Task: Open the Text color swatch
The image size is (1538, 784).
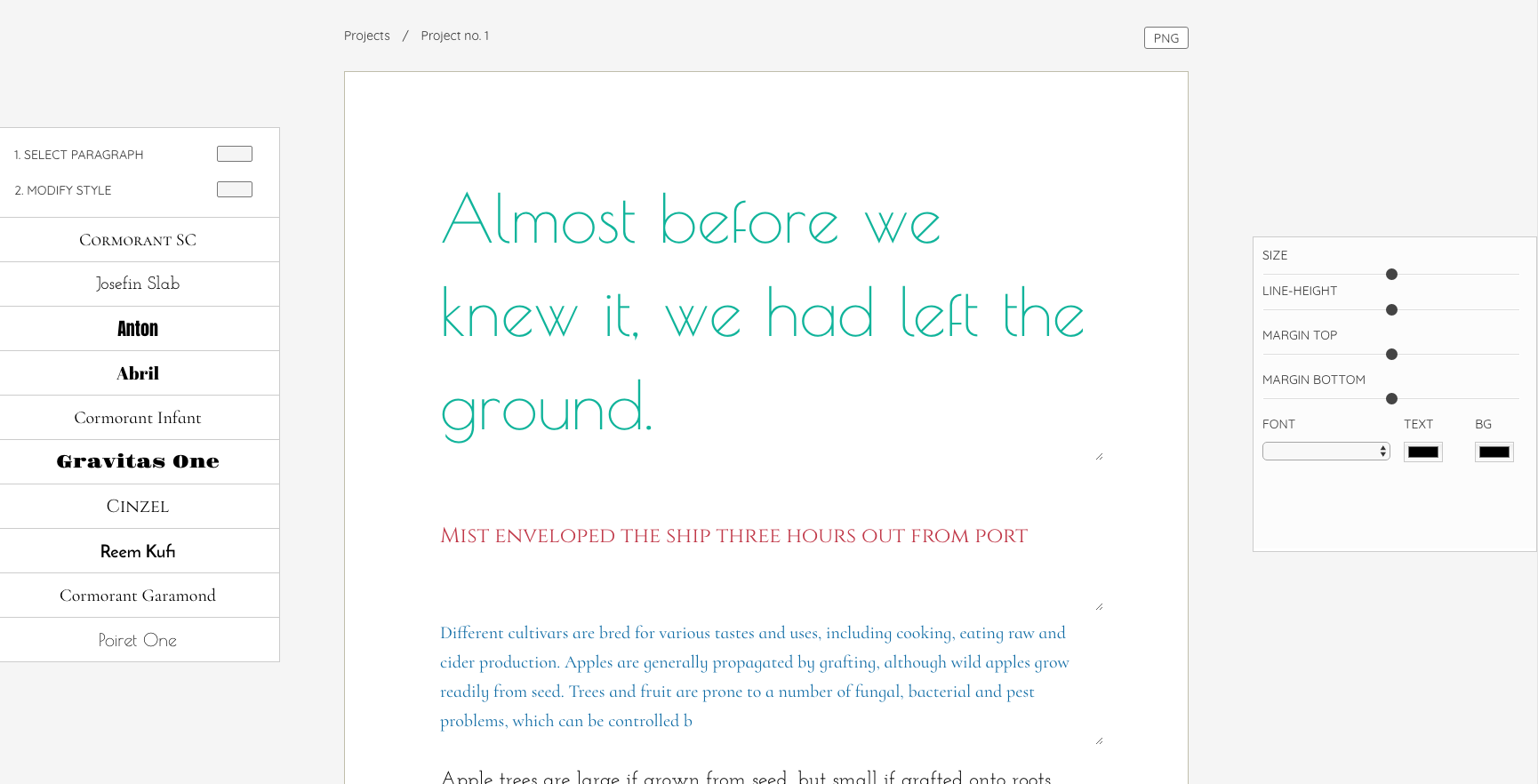Action: pos(1422,452)
